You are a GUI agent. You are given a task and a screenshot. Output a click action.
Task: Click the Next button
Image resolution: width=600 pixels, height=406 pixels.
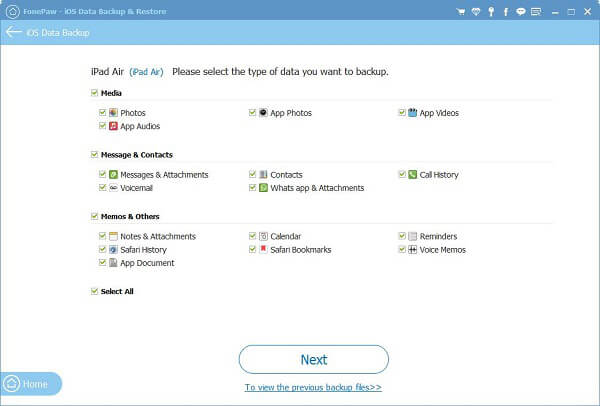(314, 359)
